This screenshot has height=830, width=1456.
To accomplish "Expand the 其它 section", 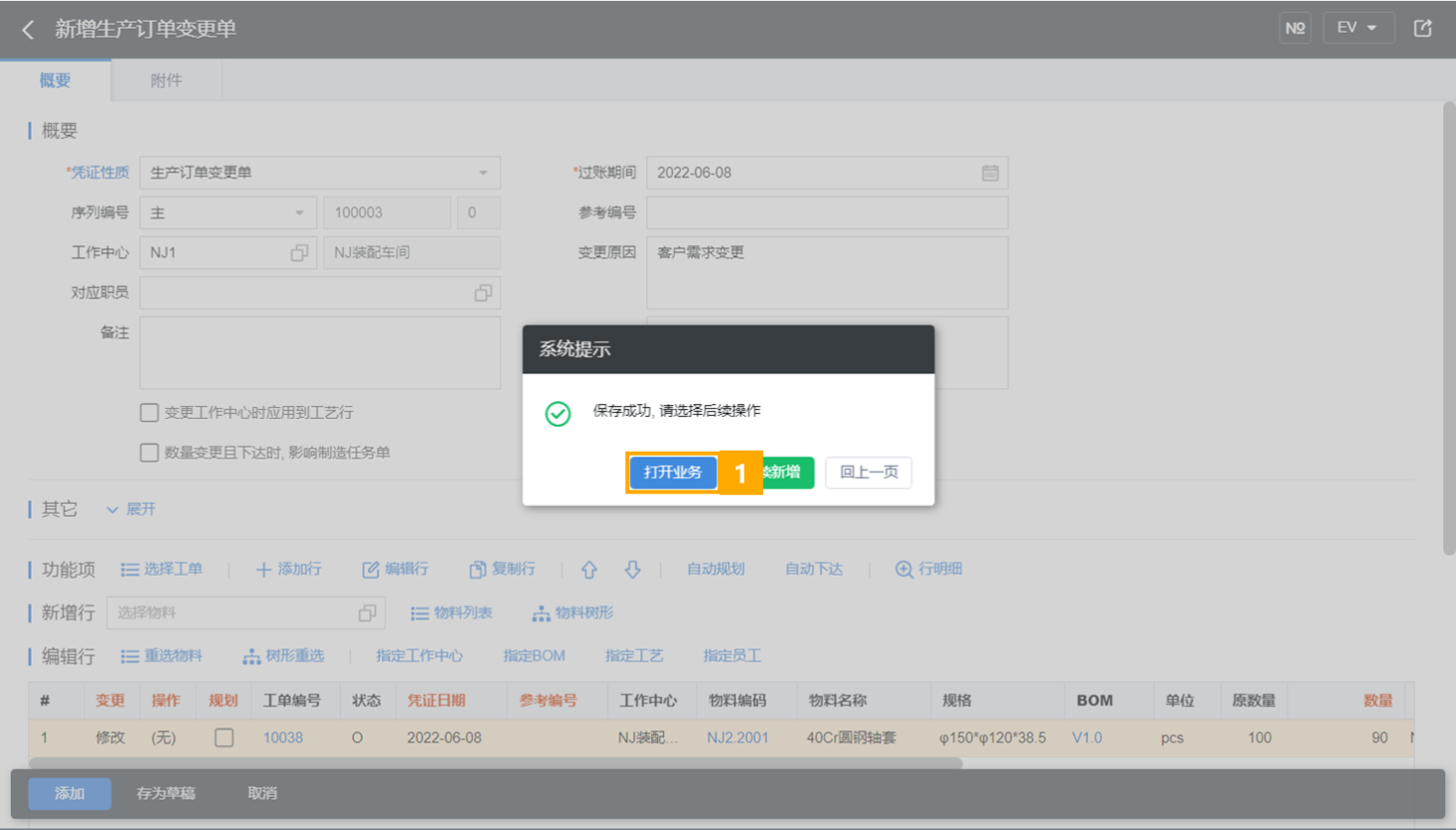I will click(x=131, y=509).
